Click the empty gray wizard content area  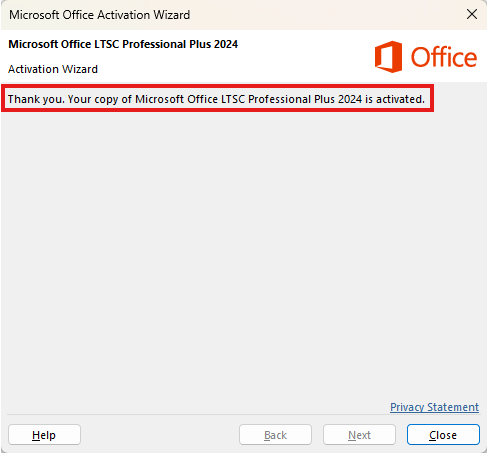pyautogui.click(x=243, y=253)
